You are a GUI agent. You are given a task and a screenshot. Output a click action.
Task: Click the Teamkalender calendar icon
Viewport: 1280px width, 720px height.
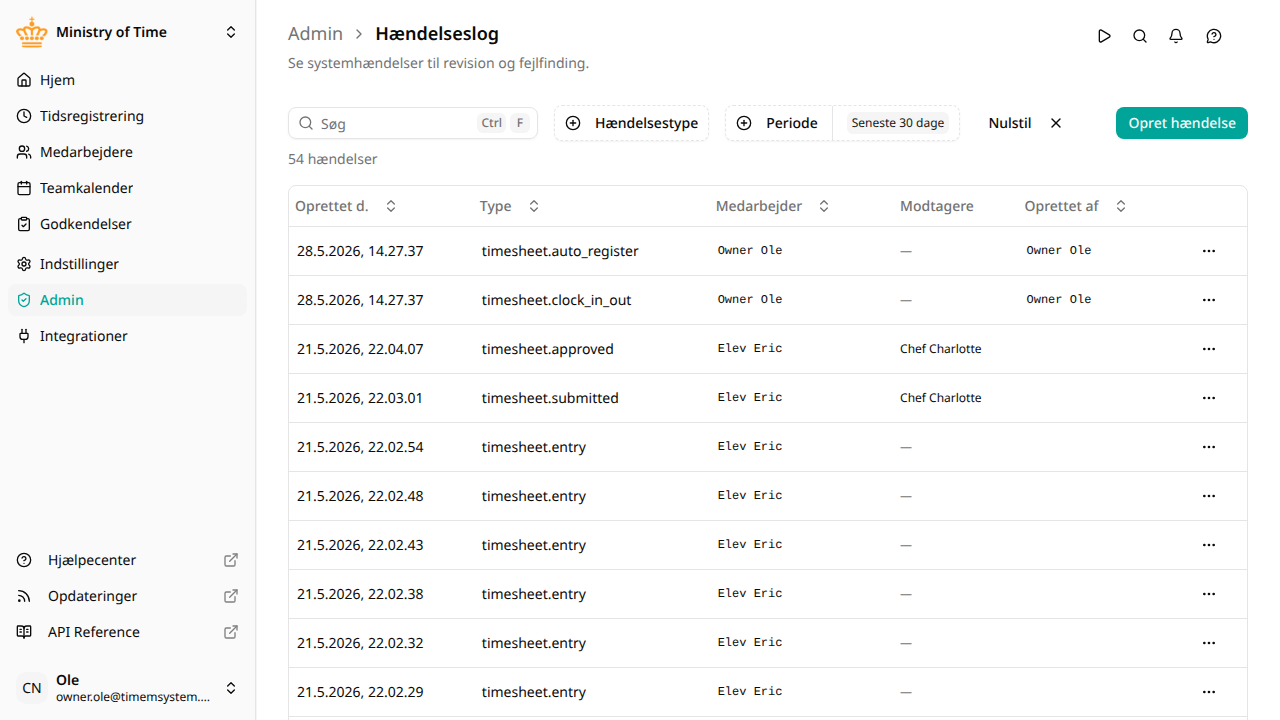coord(24,188)
